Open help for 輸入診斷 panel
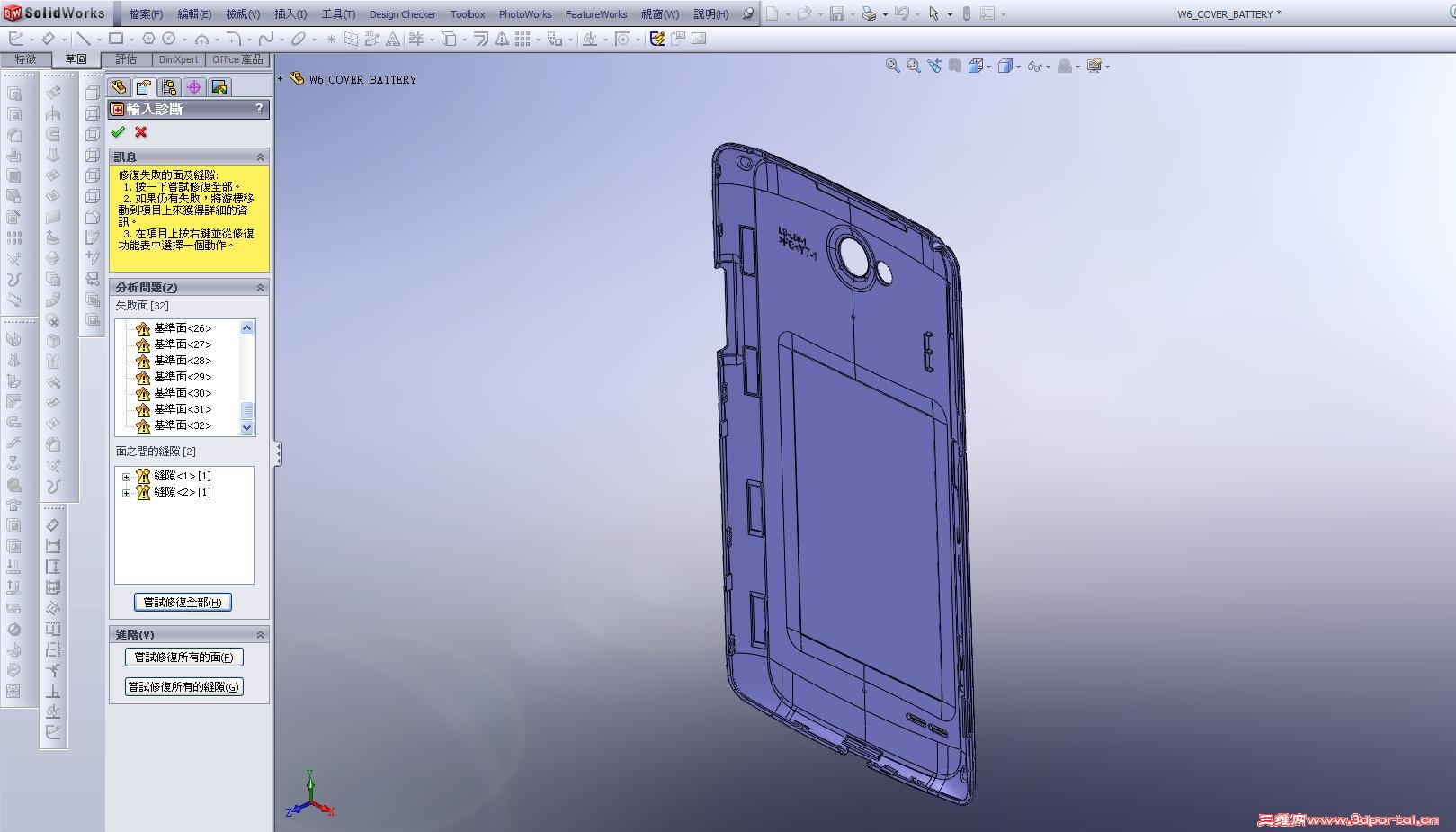The height and width of the screenshot is (832, 1456). click(x=259, y=109)
